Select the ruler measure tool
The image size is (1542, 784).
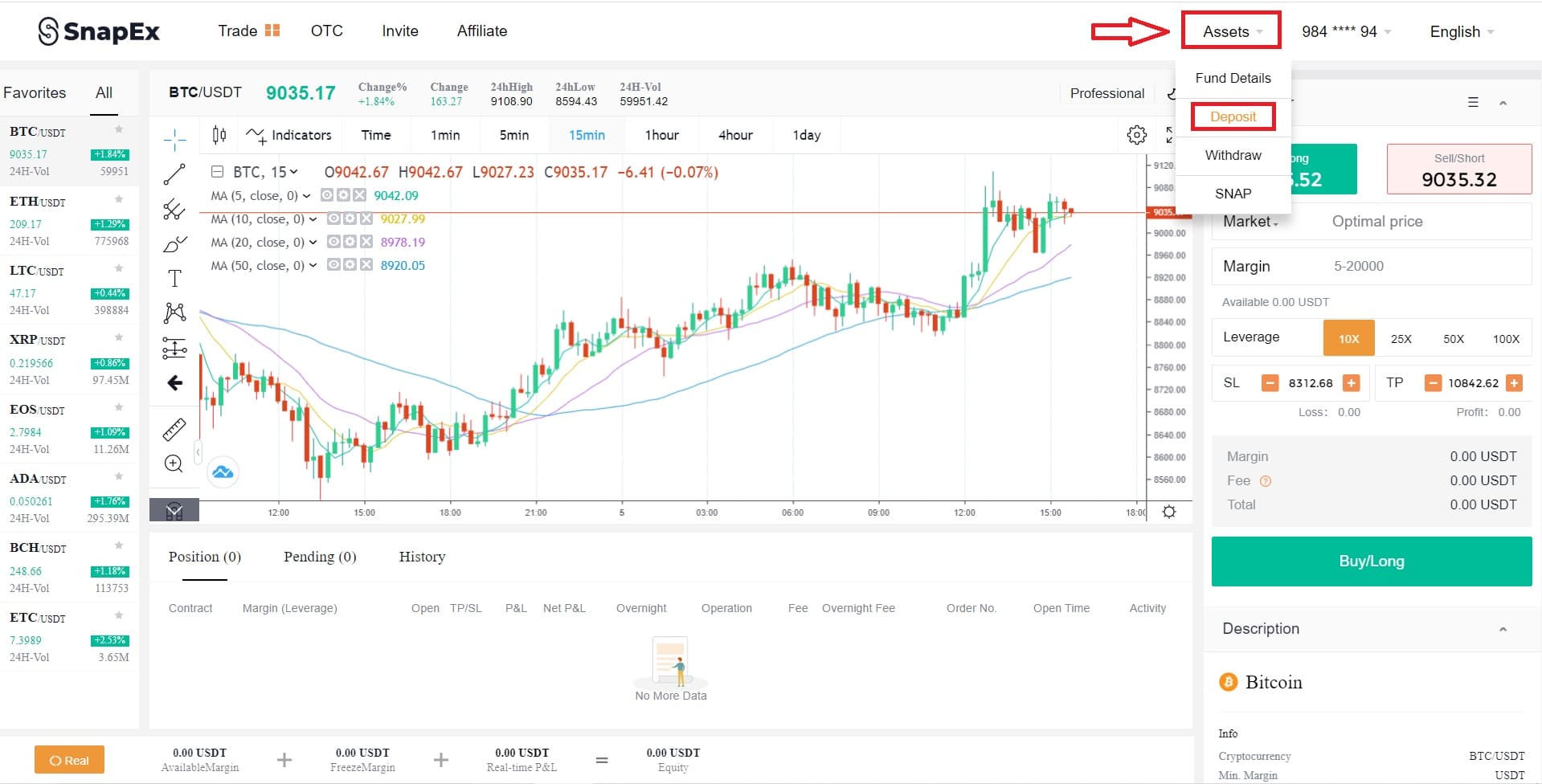(174, 430)
